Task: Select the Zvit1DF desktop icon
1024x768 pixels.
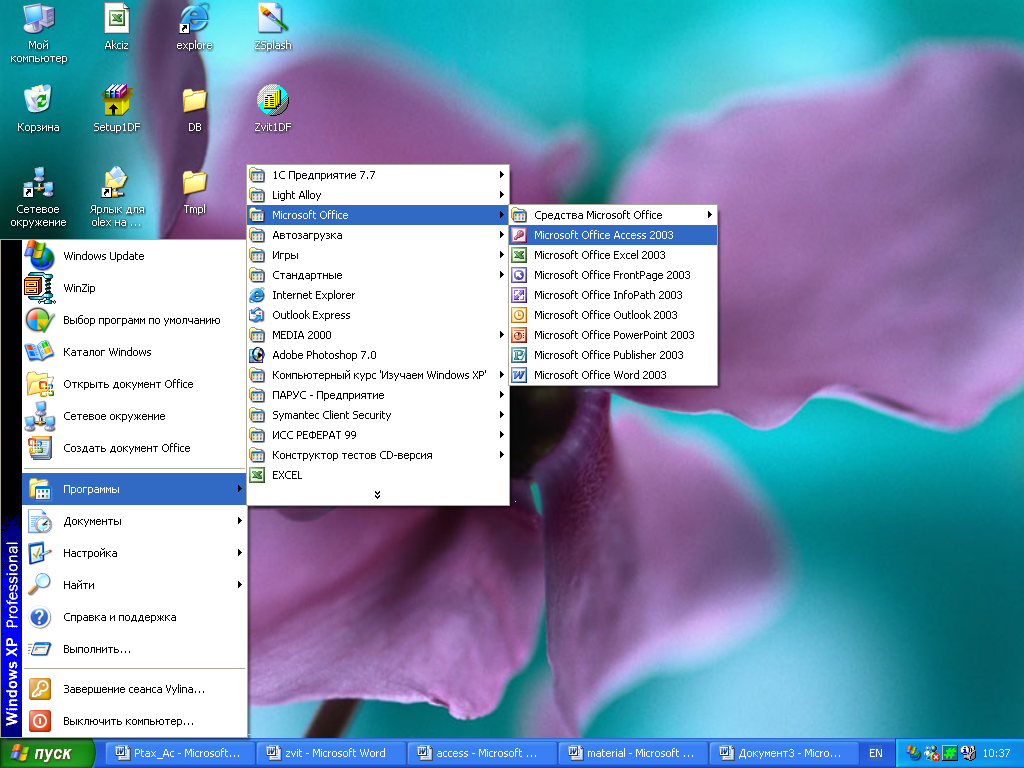Action: point(272,109)
